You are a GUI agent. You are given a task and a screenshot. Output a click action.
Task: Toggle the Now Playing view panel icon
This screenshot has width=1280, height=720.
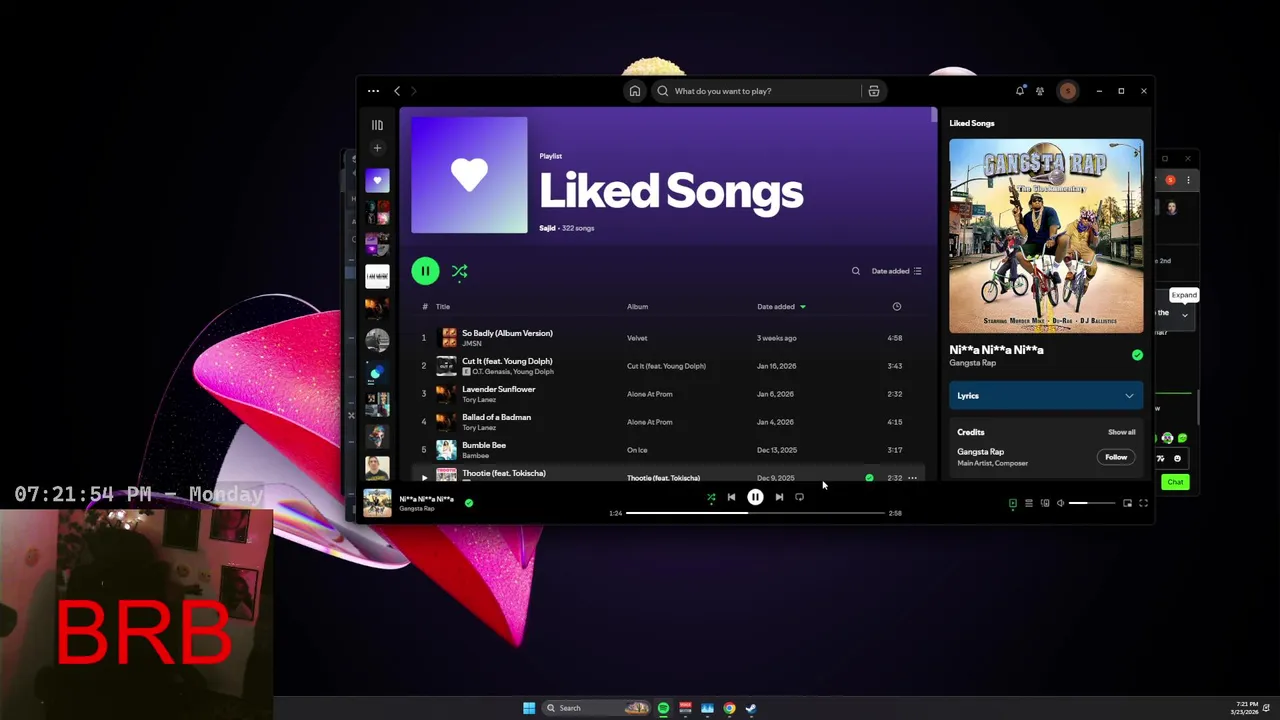tap(1012, 503)
